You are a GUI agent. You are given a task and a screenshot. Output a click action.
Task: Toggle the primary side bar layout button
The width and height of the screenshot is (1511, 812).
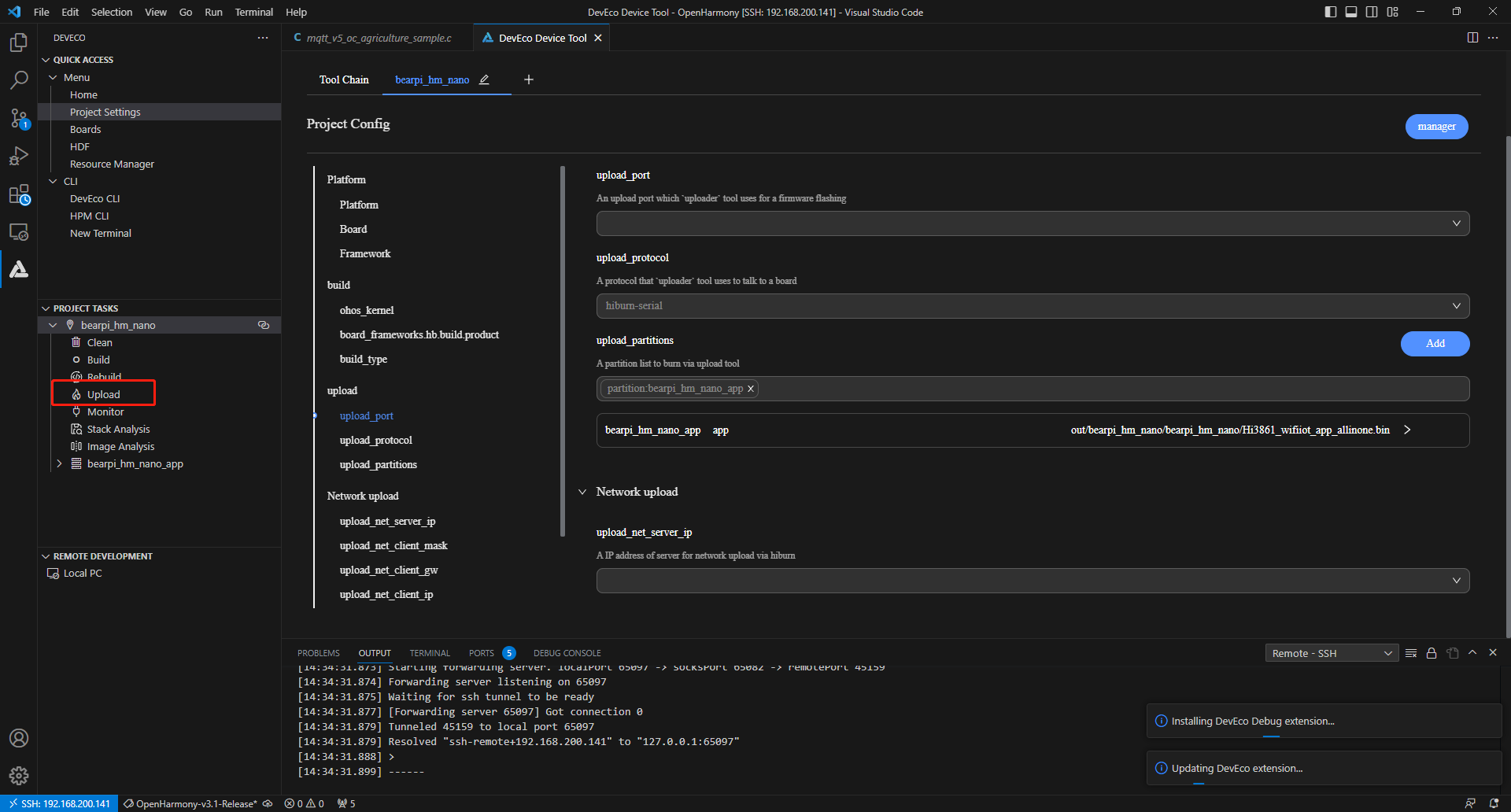tap(1331, 12)
